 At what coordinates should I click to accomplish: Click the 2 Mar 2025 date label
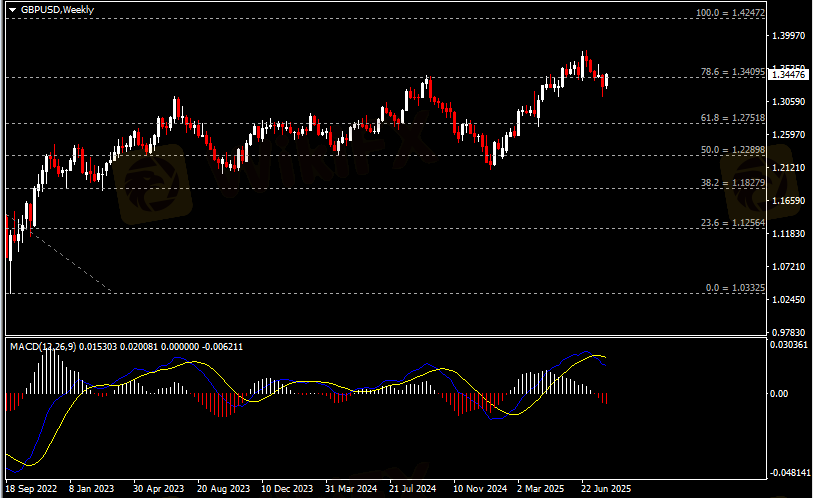pyautogui.click(x=540, y=489)
